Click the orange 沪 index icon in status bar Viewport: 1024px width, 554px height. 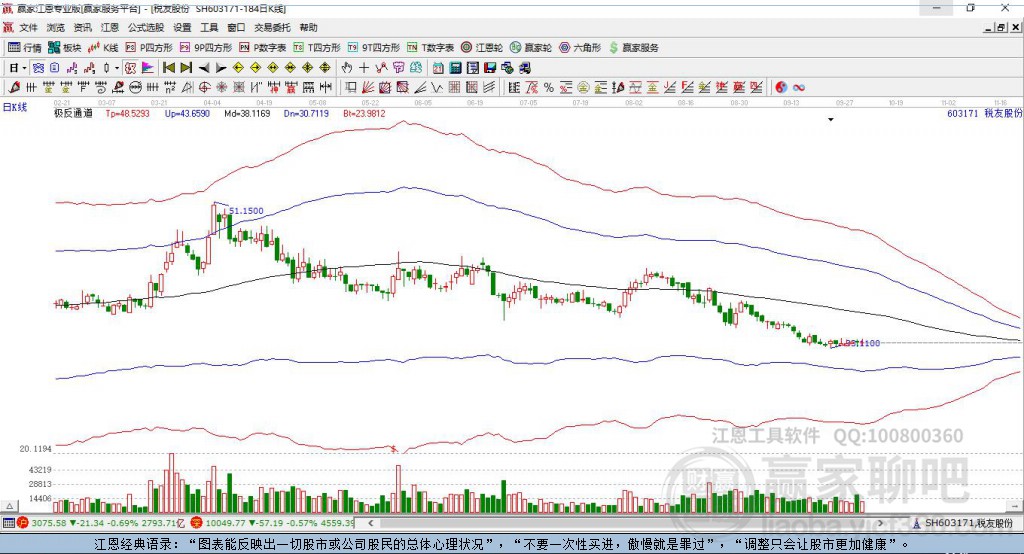pyautogui.click(x=23, y=523)
